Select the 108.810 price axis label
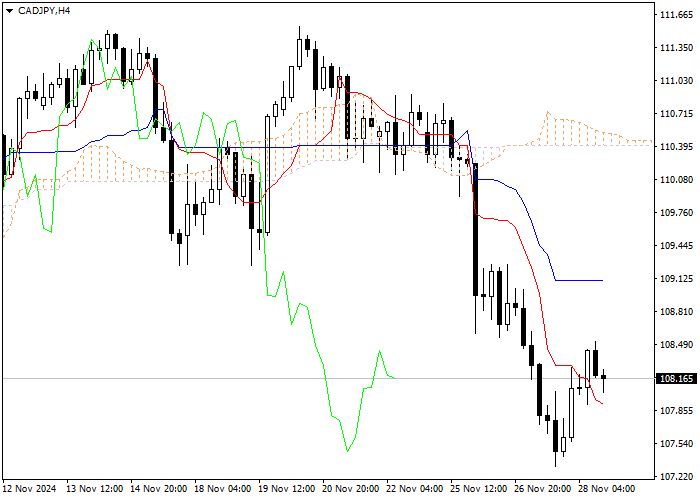 (676, 312)
